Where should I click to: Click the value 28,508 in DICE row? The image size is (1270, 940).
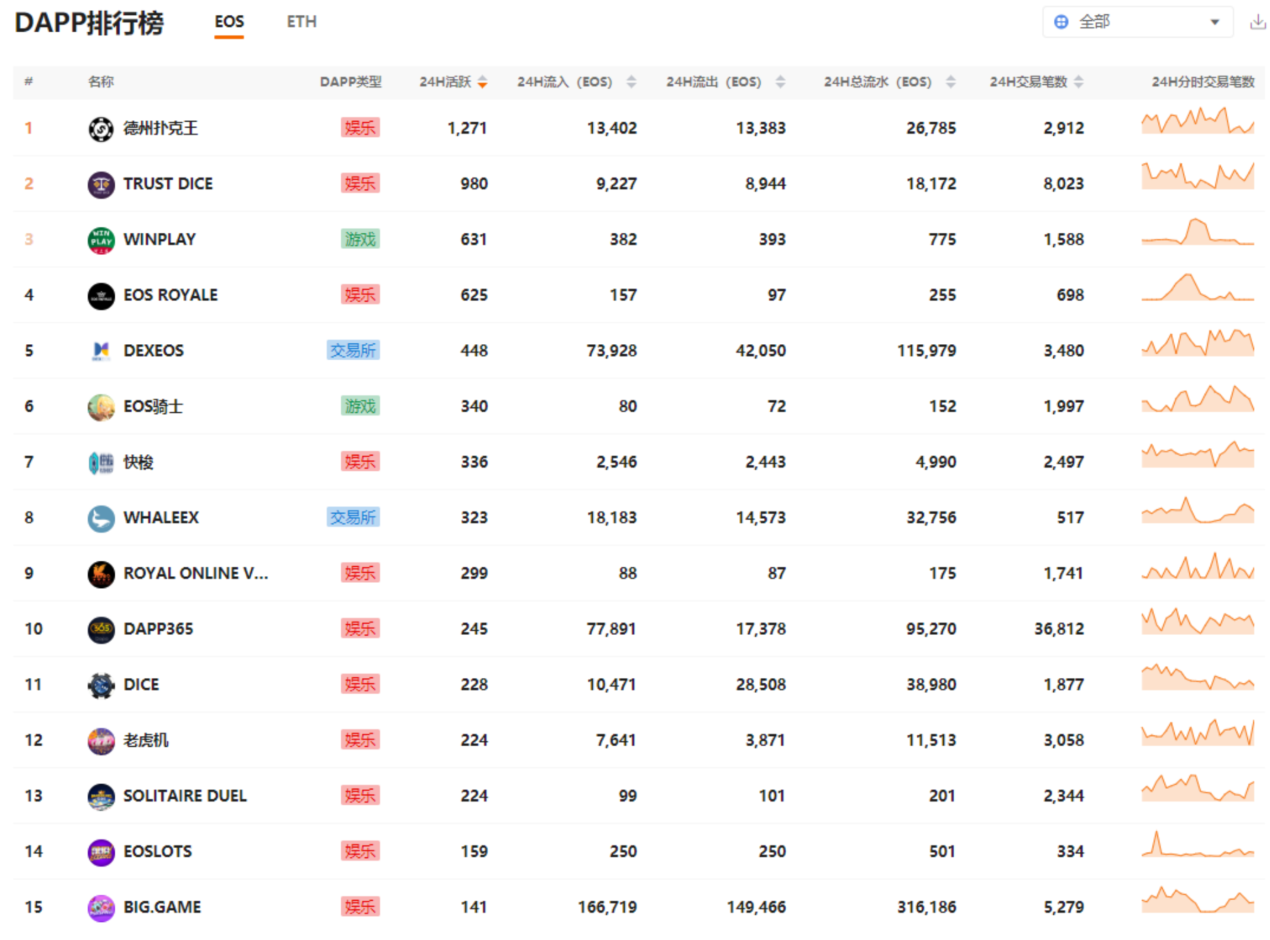(761, 685)
